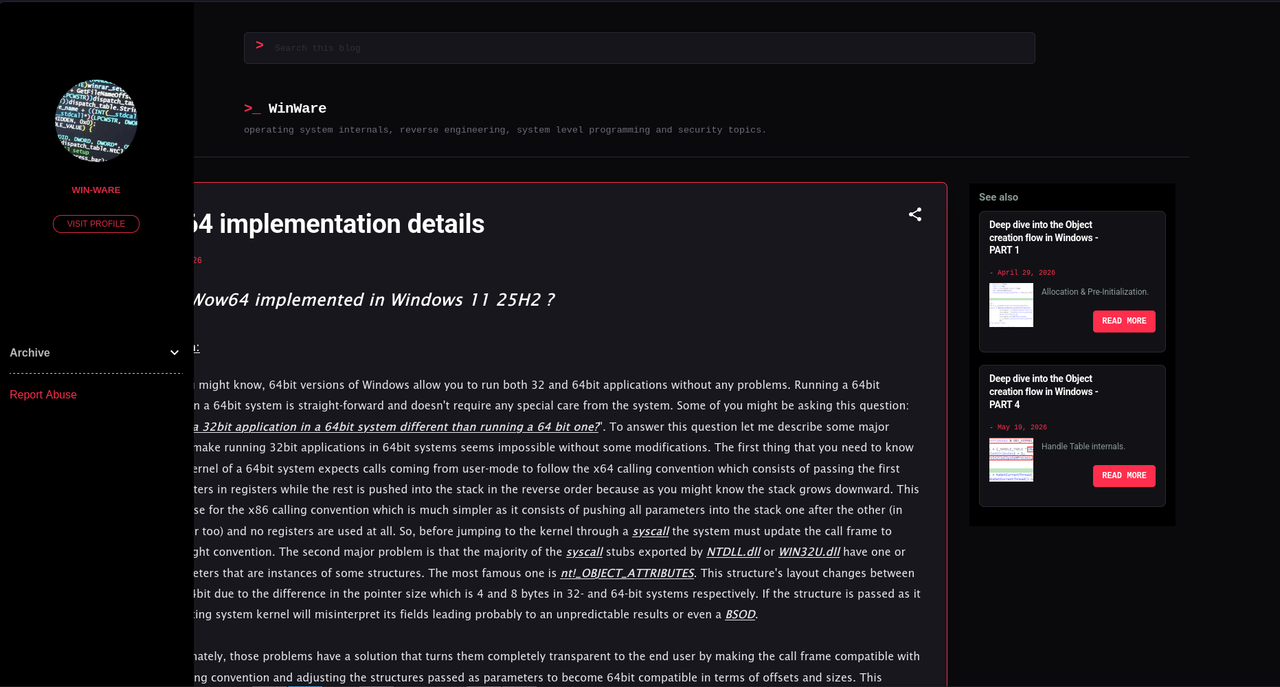This screenshot has width=1280, height=687.
Task: Click the BSOD link in the article
Action: point(741,615)
